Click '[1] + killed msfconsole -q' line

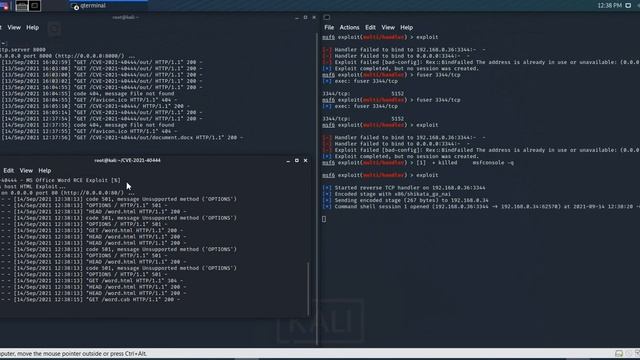click(x=465, y=162)
